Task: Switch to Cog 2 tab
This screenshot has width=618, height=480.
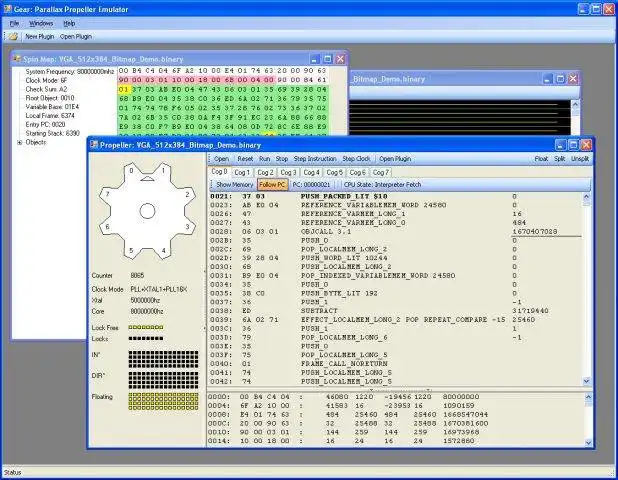Action: (x=265, y=172)
